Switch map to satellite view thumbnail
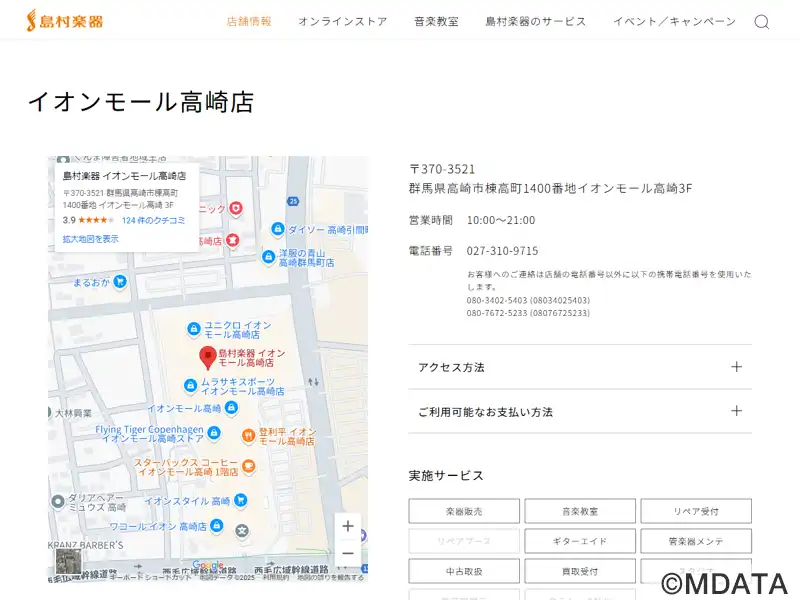 (68, 561)
